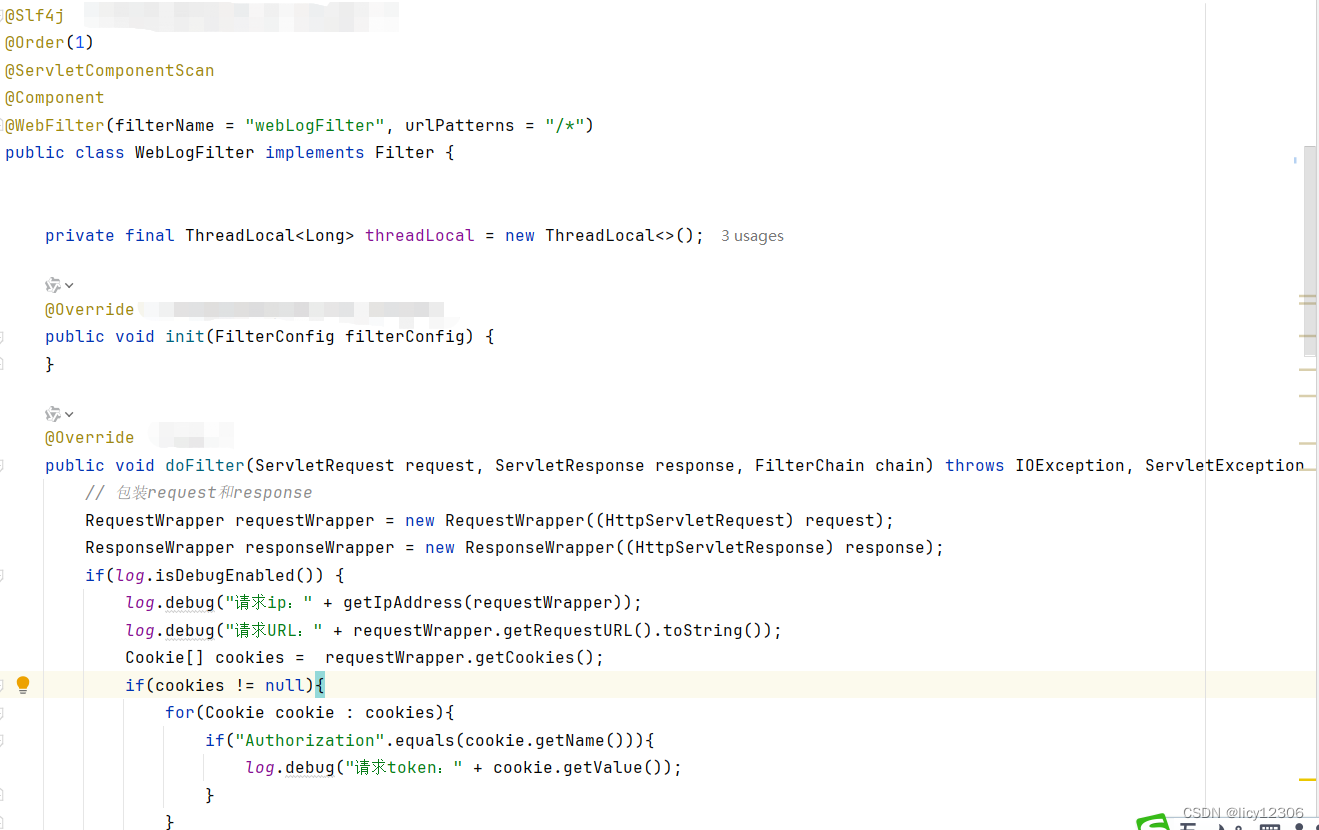Screen dimensions: 1319x830
Task: Expand the author dropdown chevron above doFilter
Action: coord(69,414)
